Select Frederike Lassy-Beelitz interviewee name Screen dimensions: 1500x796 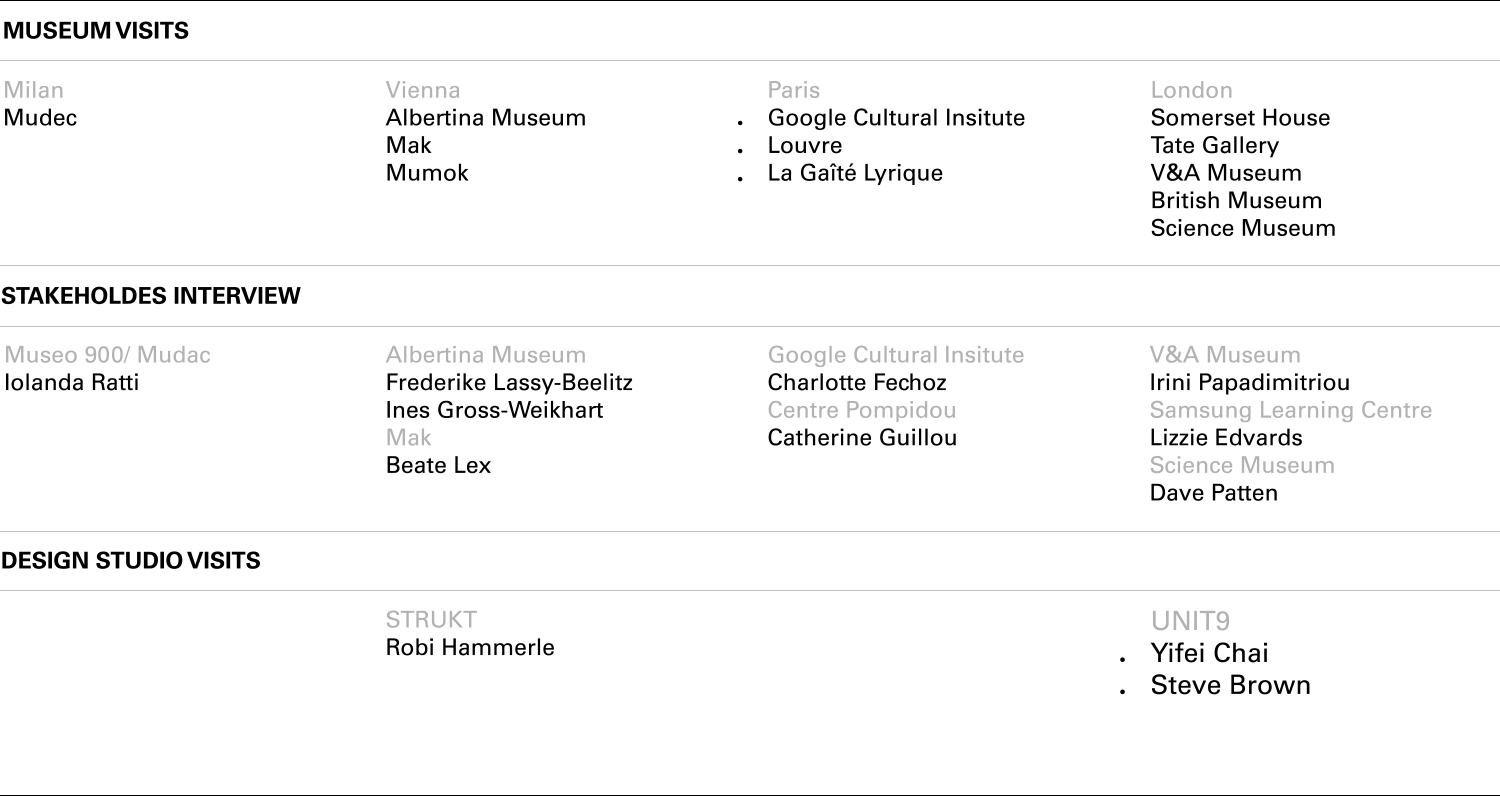coord(509,383)
